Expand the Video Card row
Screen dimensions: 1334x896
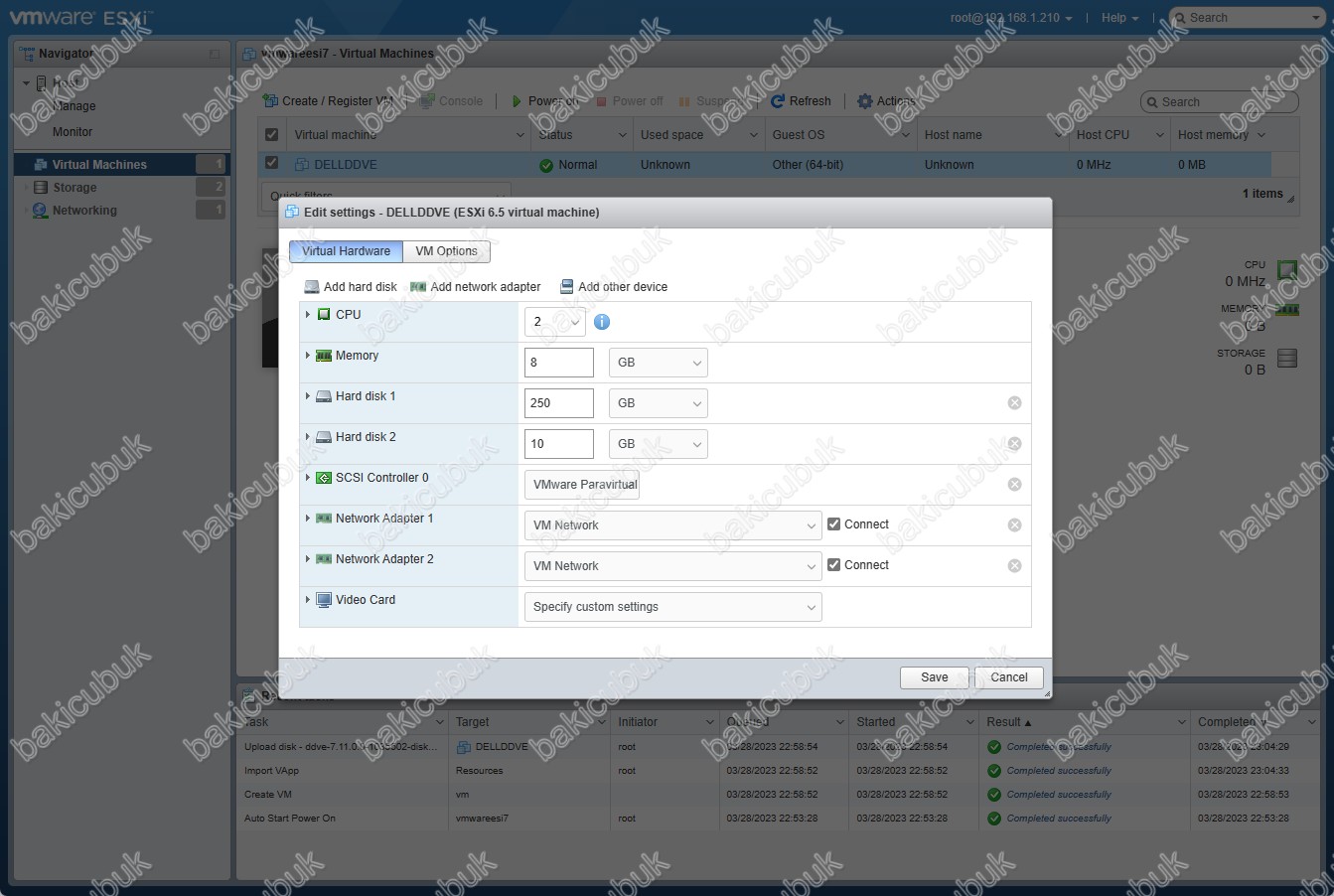tap(308, 600)
